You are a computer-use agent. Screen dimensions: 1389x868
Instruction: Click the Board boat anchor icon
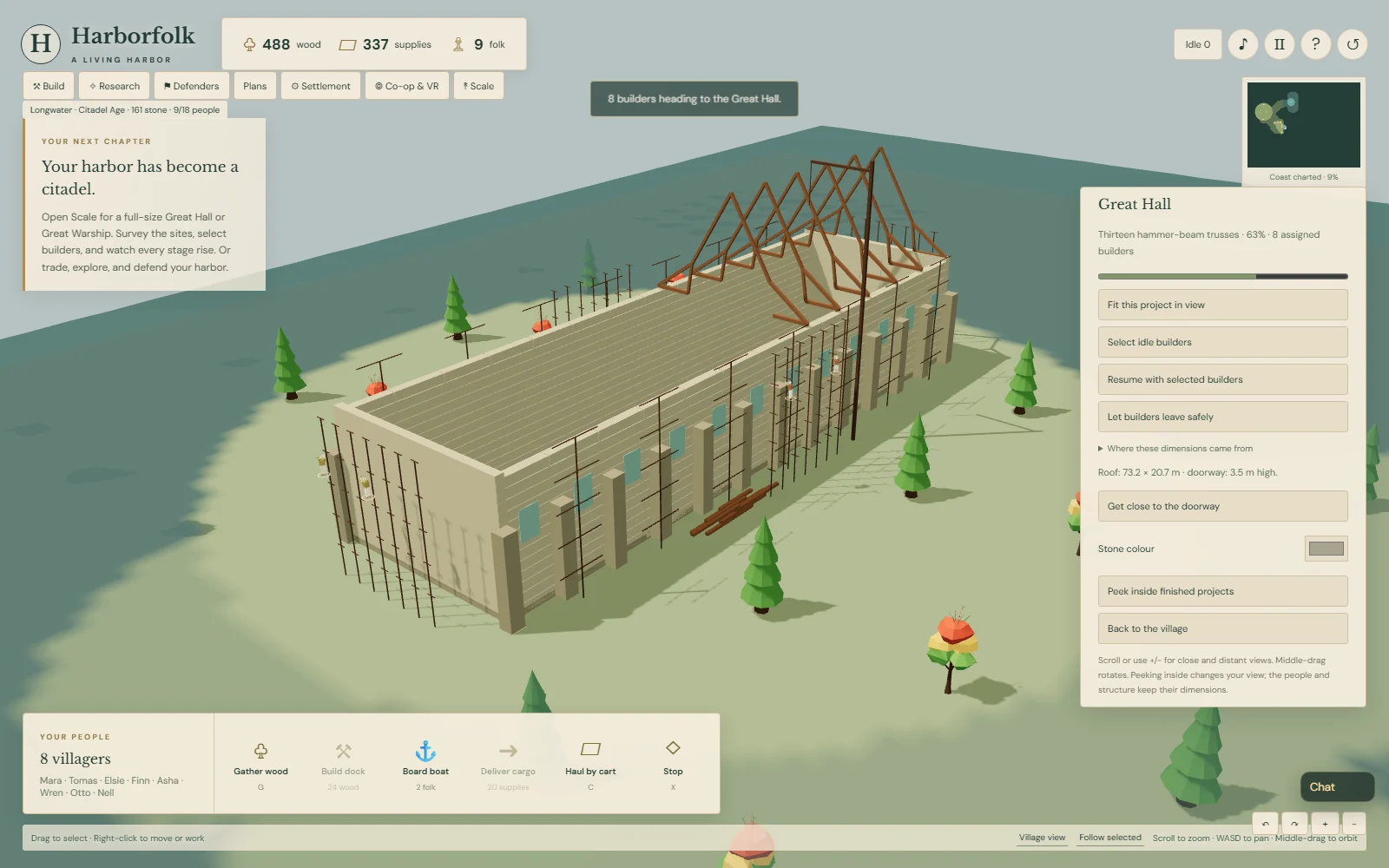[x=425, y=751]
